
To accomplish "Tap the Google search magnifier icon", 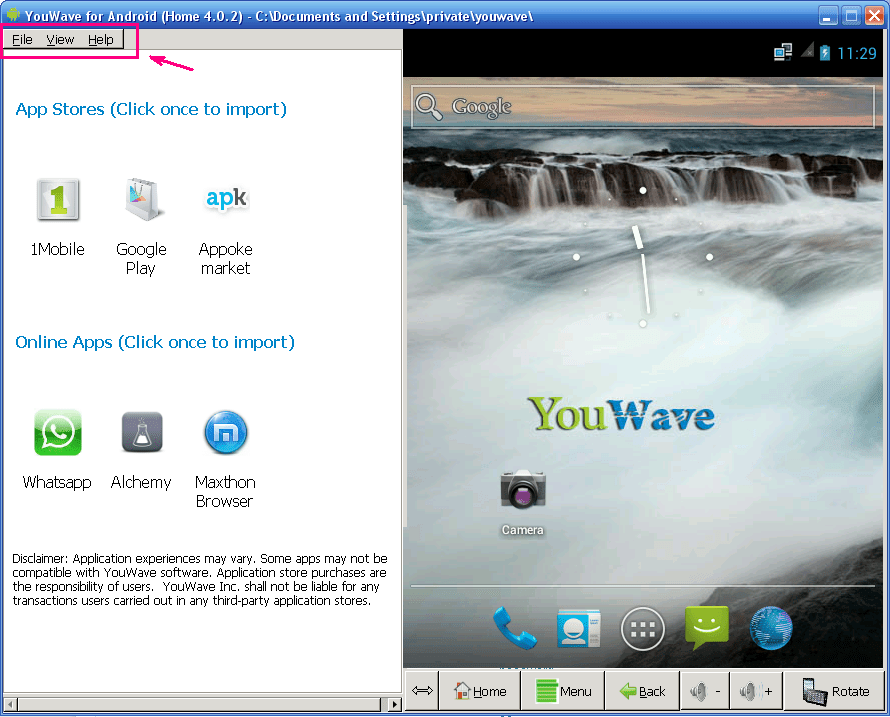I will coord(428,107).
